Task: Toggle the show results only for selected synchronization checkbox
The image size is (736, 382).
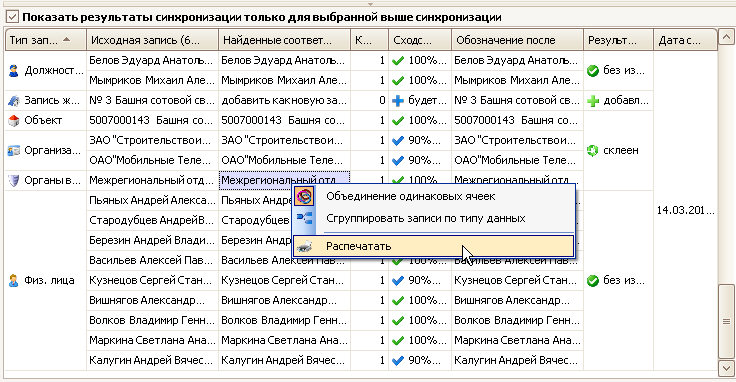Action: (x=12, y=17)
